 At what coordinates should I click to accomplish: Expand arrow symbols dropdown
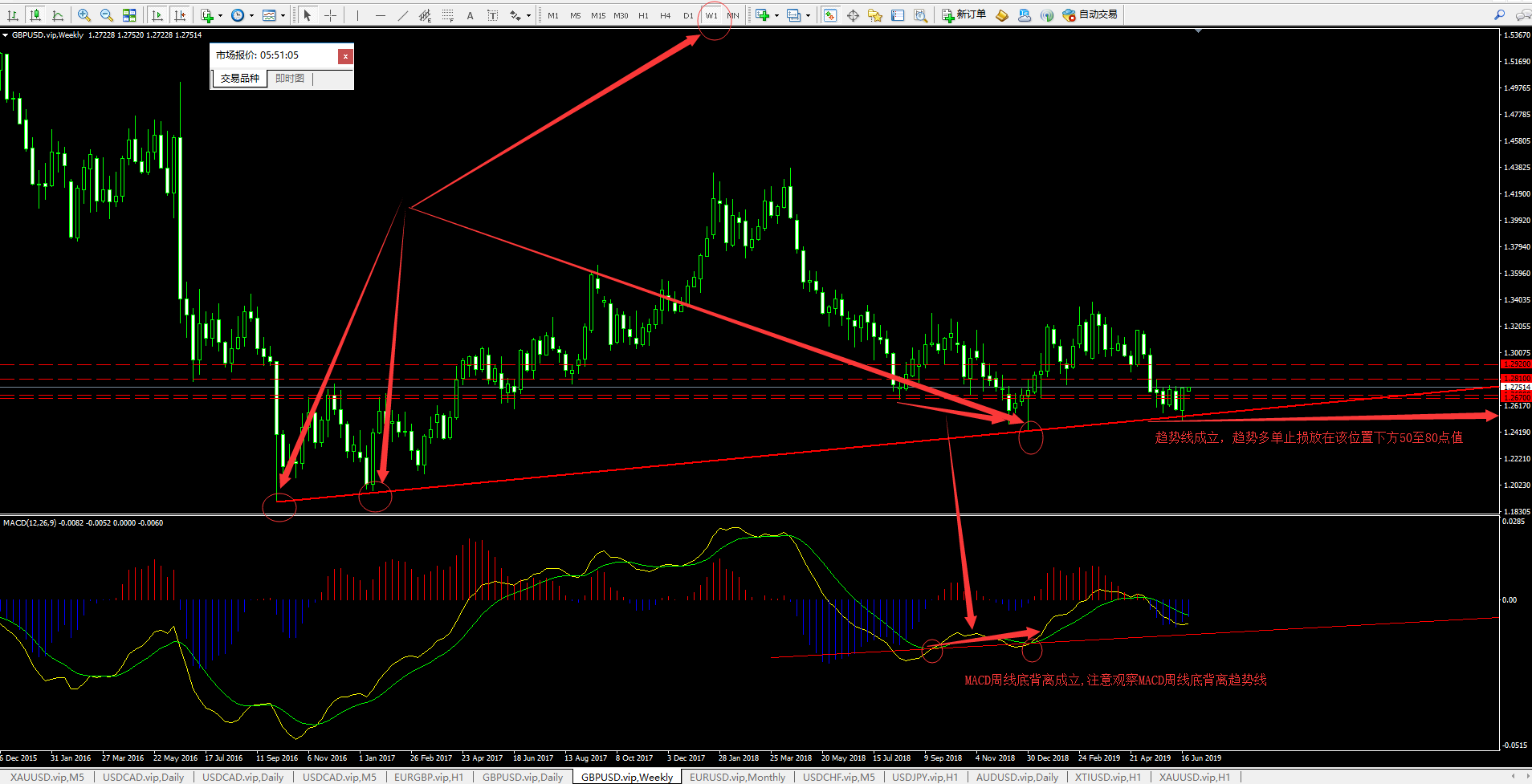[528, 15]
